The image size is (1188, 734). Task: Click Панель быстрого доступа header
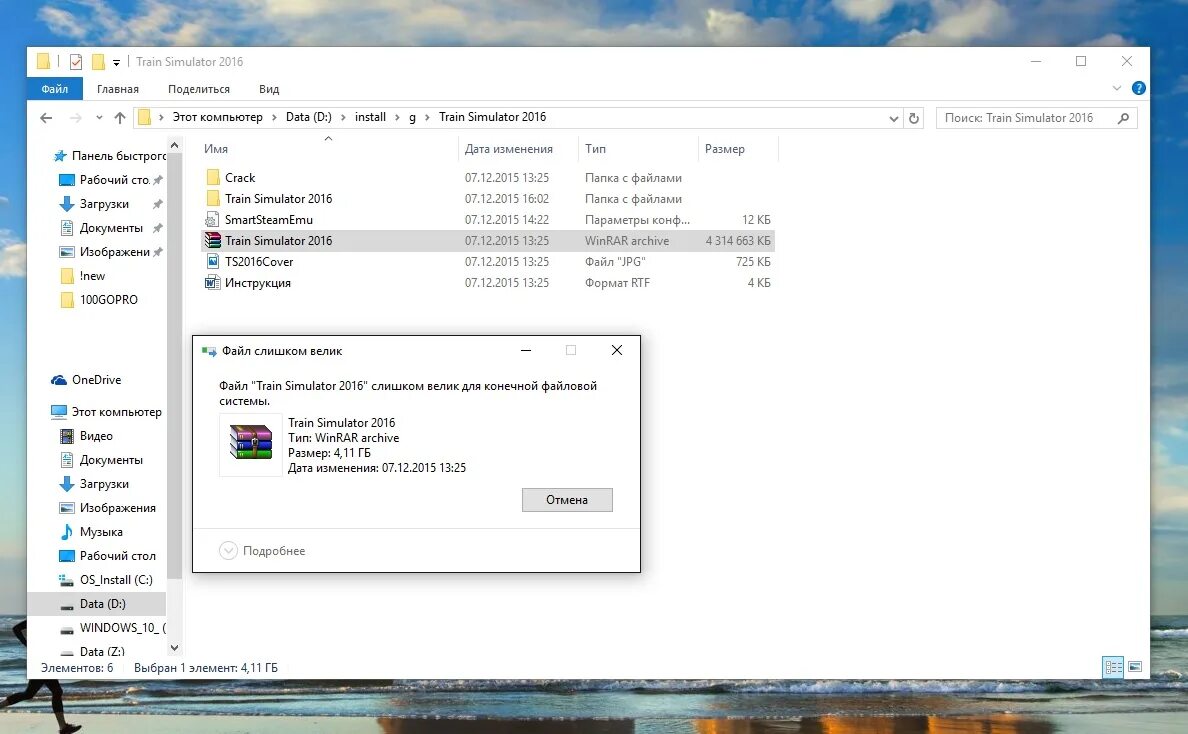point(109,156)
